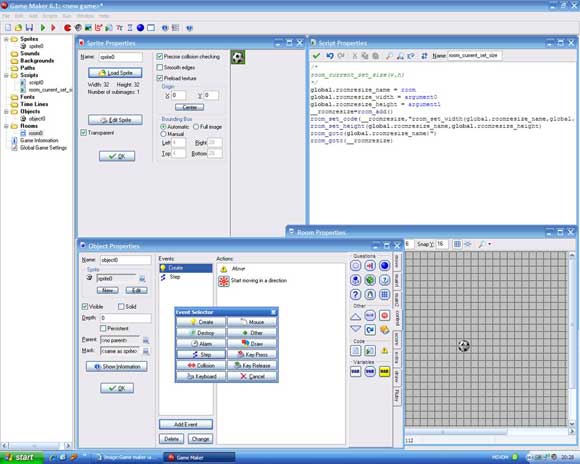Add a room with the rectangle icon
This screenshot has width=580, height=464.
click(x=151, y=28)
